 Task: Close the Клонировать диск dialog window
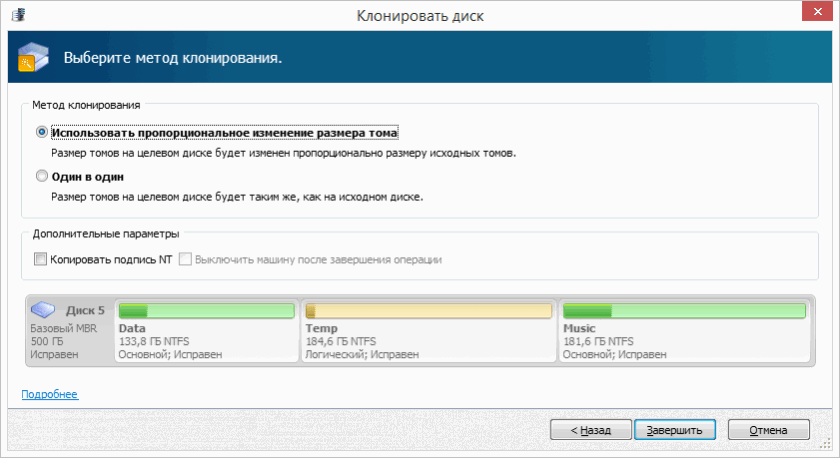[x=817, y=11]
